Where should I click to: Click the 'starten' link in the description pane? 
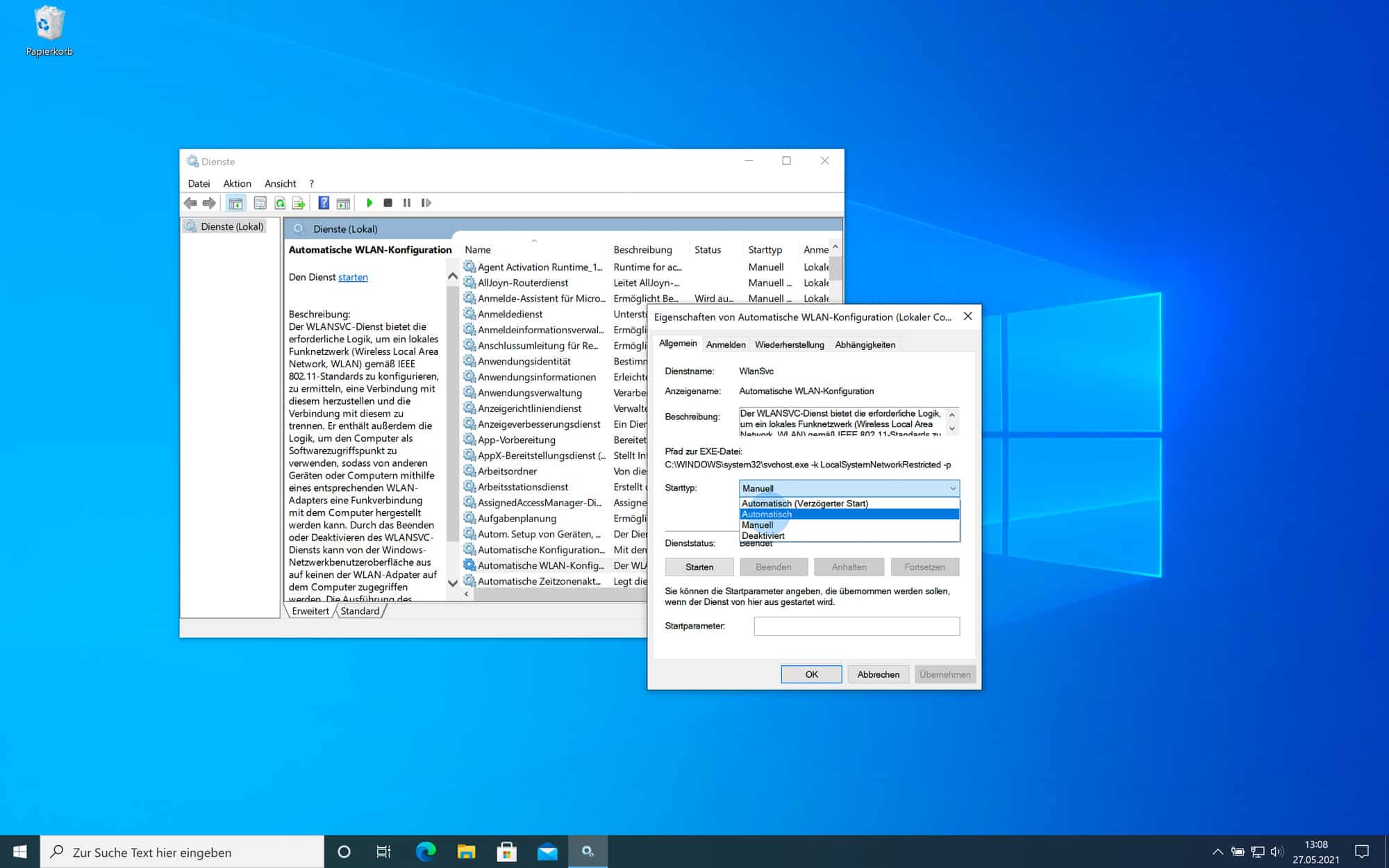(353, 276)
